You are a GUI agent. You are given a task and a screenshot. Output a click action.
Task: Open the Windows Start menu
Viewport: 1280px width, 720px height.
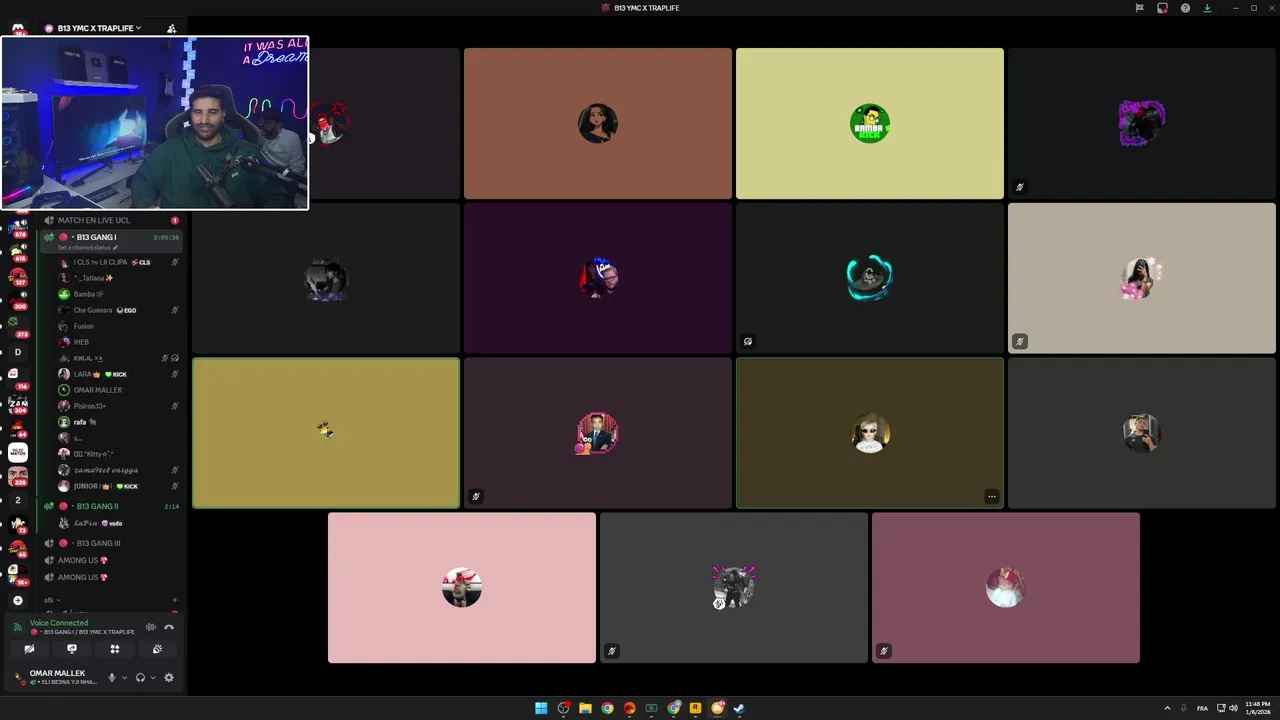[541, 708]
